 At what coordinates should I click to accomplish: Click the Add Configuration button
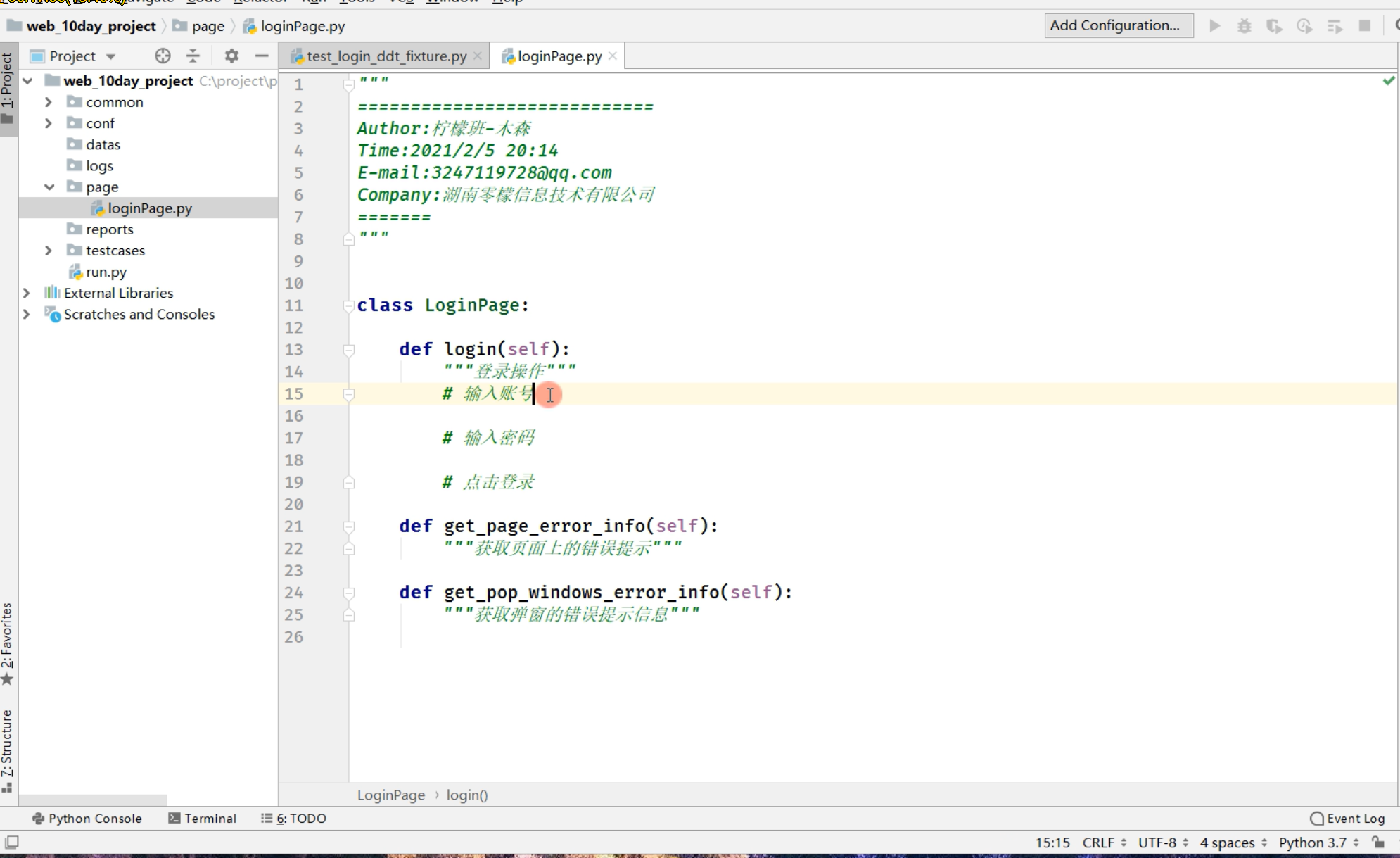pyautogui.click(x=1118, y=25)
